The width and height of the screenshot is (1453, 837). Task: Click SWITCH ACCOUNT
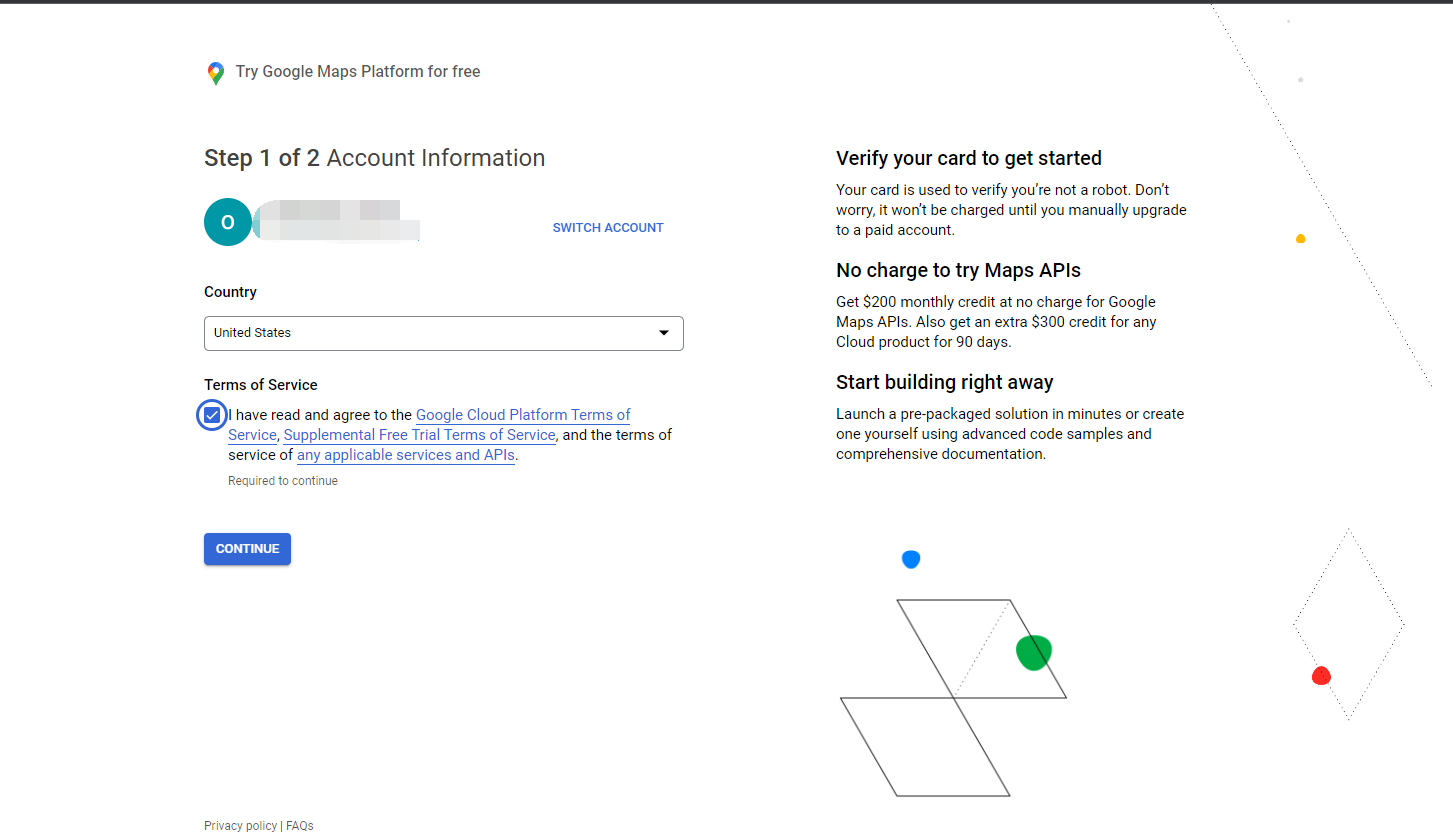click(x=608, y=228)
